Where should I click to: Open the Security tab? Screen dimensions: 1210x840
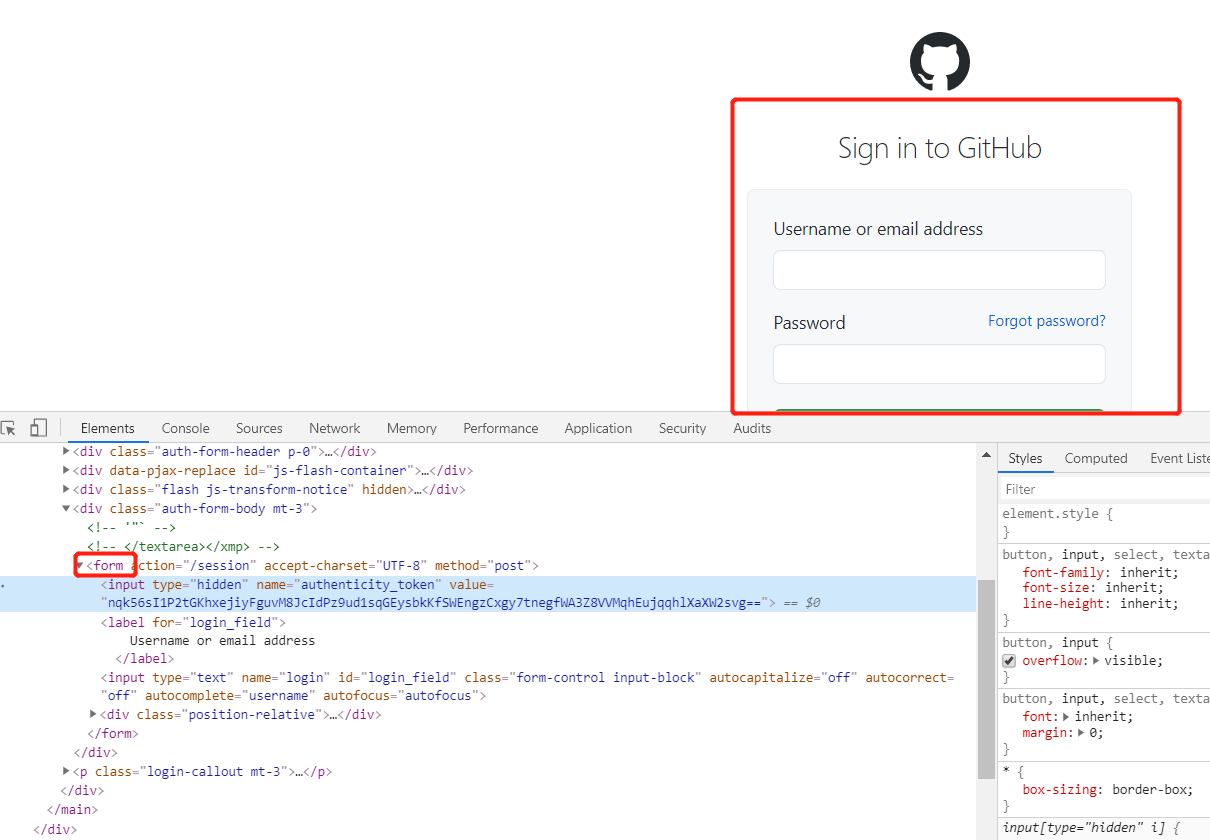coord(683,428)
